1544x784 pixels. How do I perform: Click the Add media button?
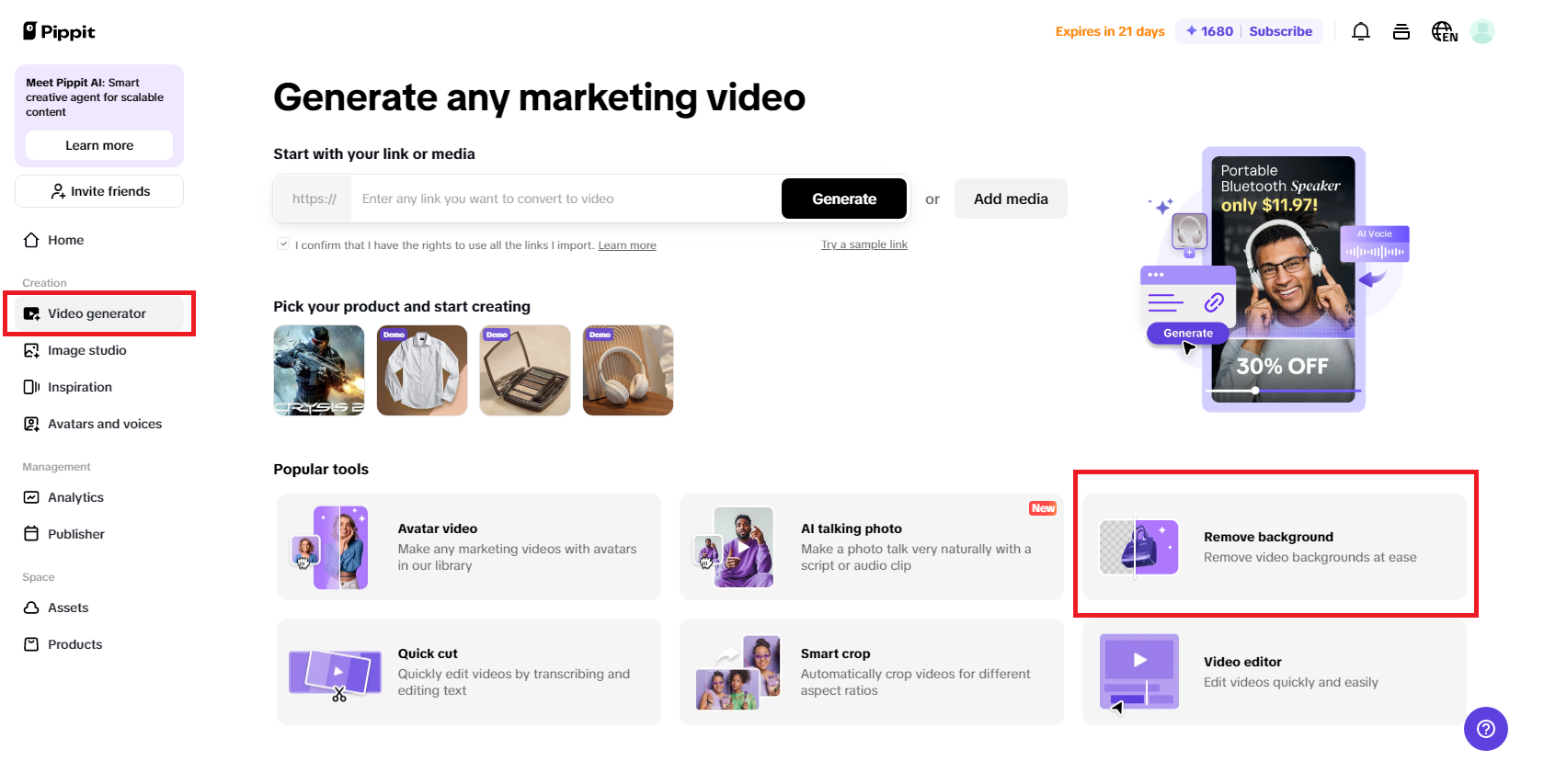(1010, 199)
